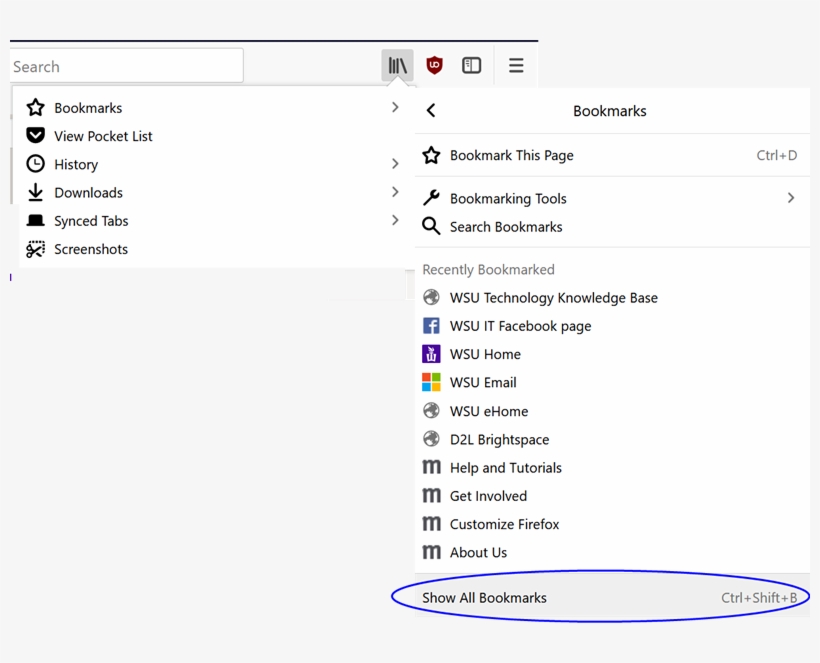Click in the Search input field
This screenshot has height=663, width=820.
tap(125, 67)
